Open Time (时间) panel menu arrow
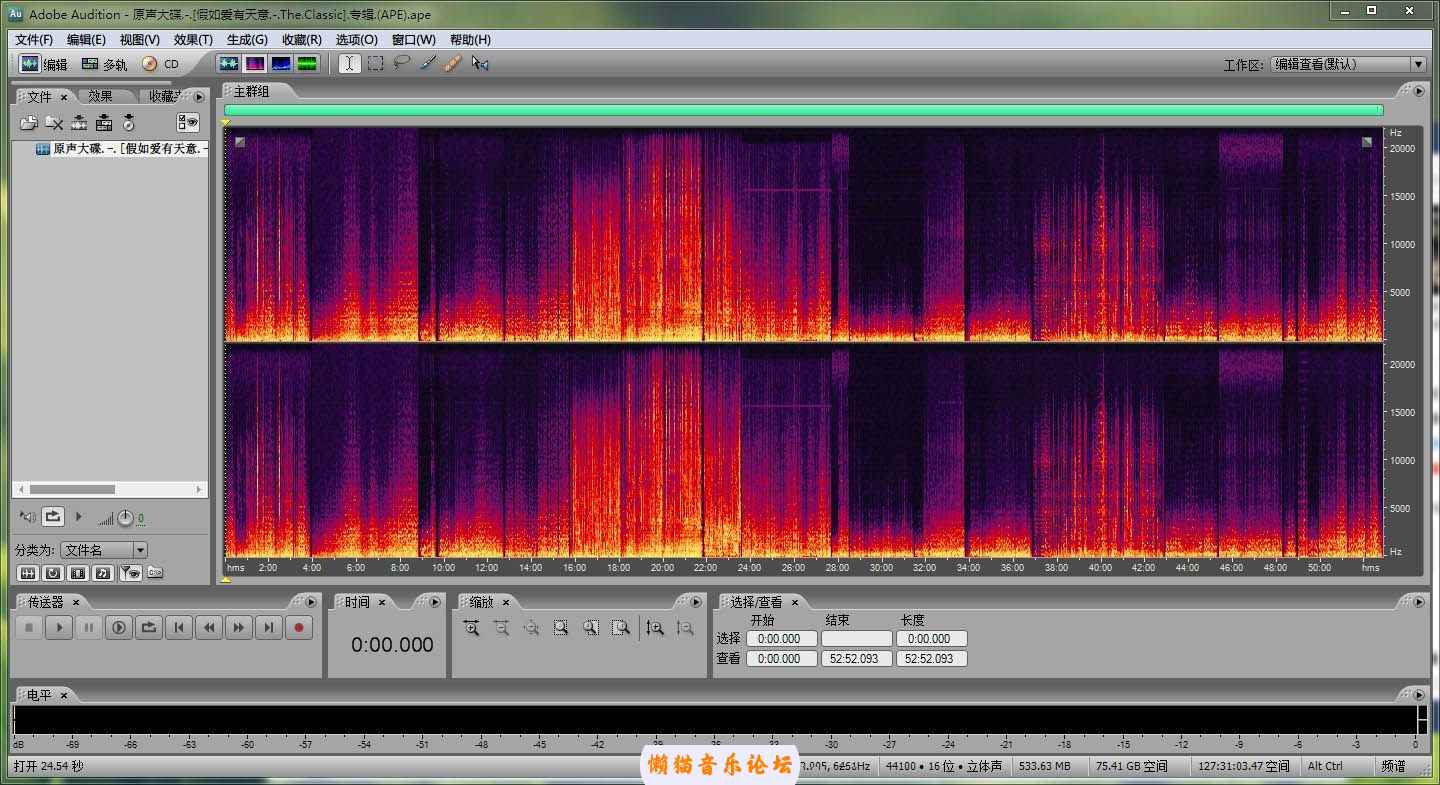Screen dimensions: 1440x785 click(434, 602)
